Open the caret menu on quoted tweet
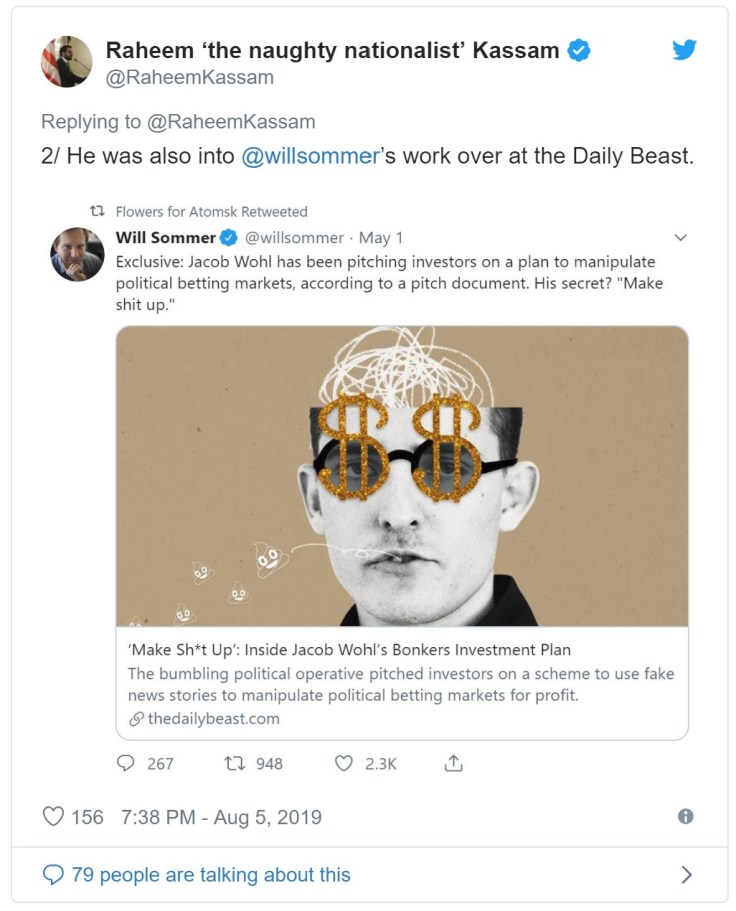The width and height of the screenshot is (736, 911). [x=681, y=238]
